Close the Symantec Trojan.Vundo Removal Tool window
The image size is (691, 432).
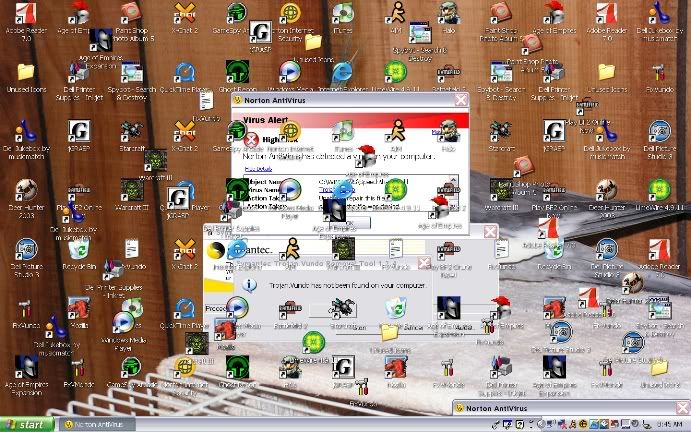pyautogui.click(x=491, y=232)
